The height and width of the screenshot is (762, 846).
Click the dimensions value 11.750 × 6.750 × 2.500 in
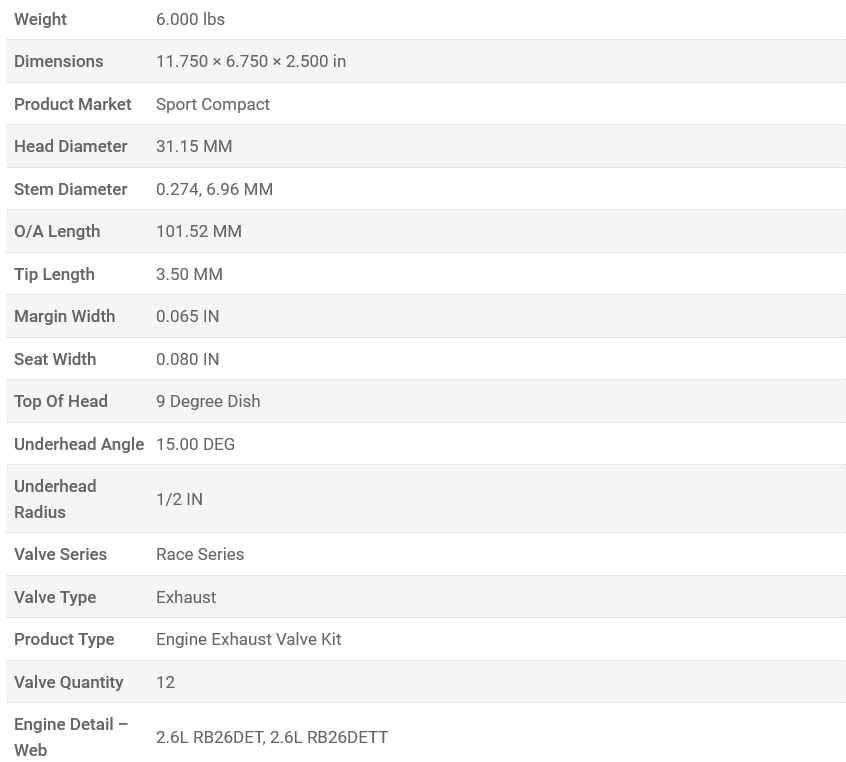click(251, 61)
